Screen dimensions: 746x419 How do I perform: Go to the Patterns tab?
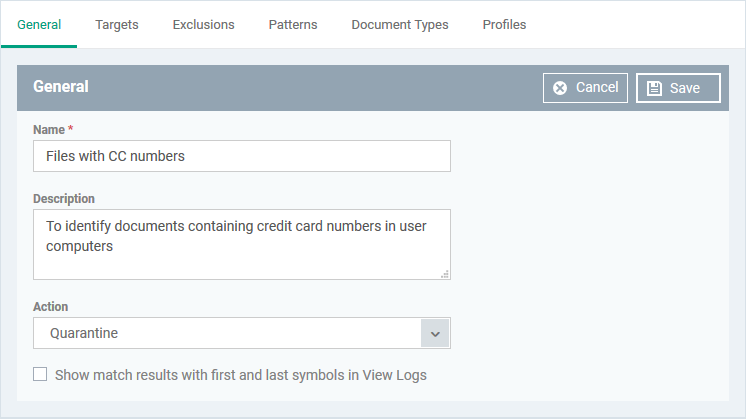coord(293,25)
